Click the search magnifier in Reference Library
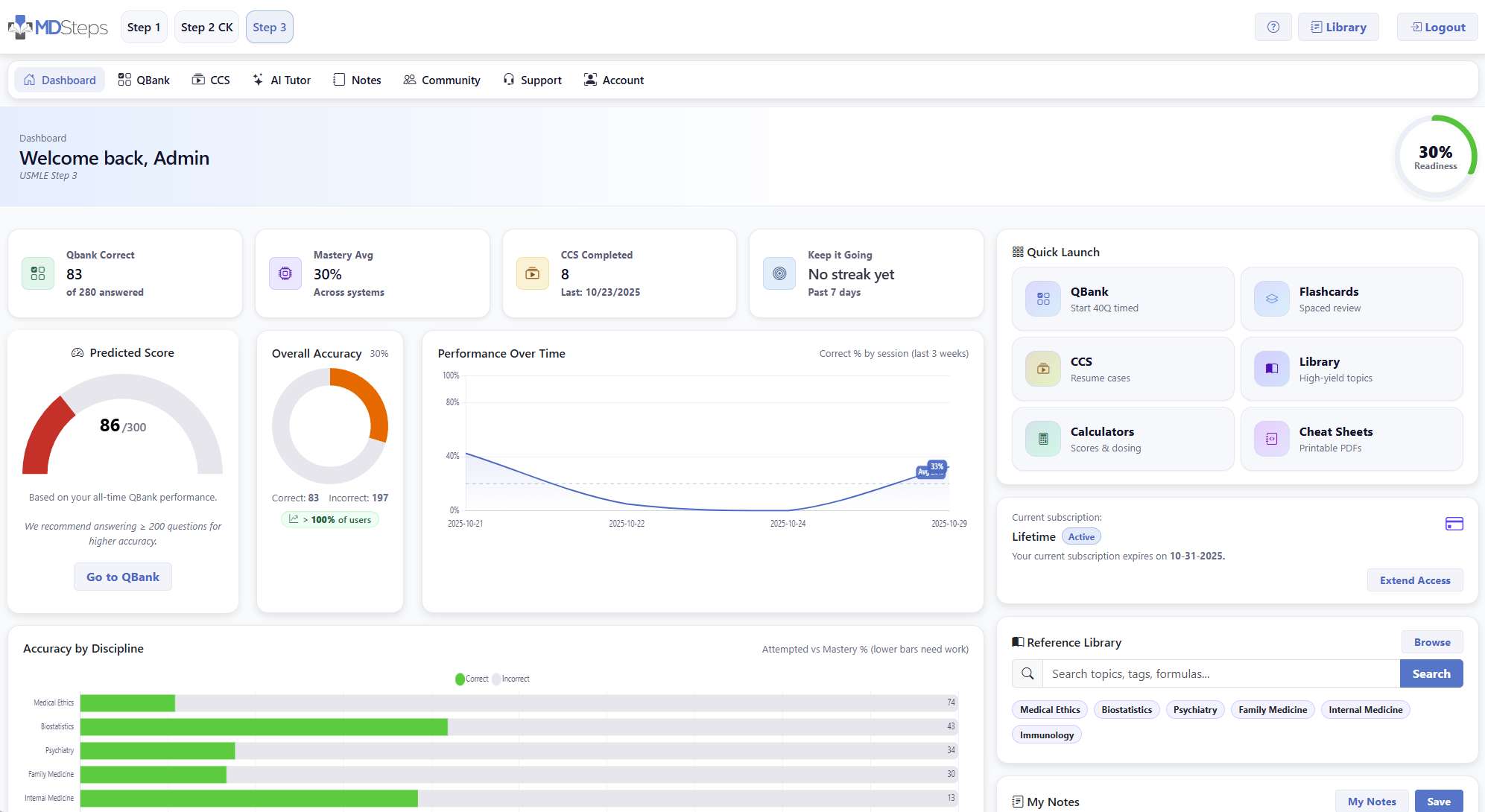Viewport: 1485px width, 812px height. [1028, 673]
